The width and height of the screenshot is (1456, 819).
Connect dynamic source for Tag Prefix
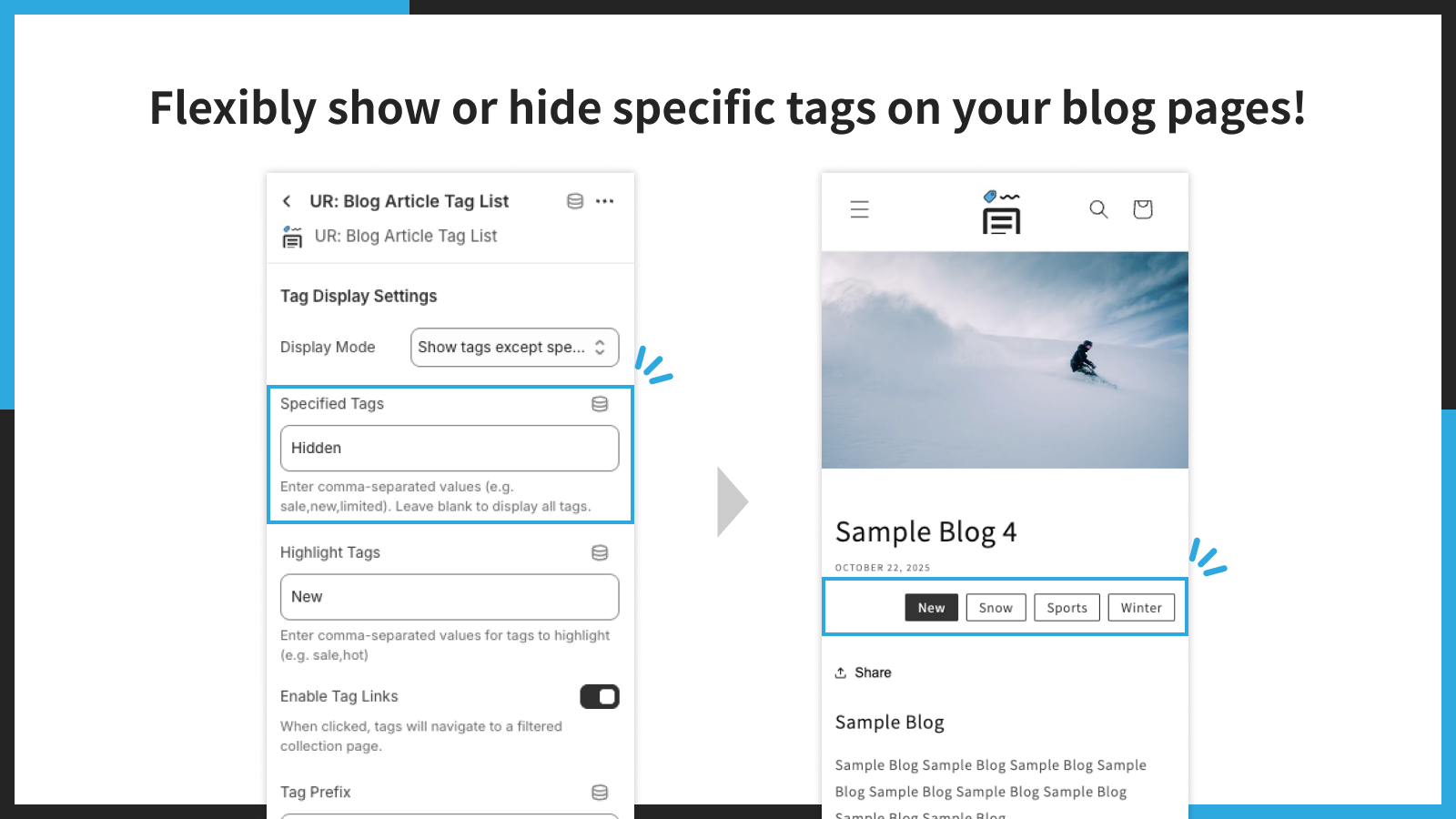[600, 792]
